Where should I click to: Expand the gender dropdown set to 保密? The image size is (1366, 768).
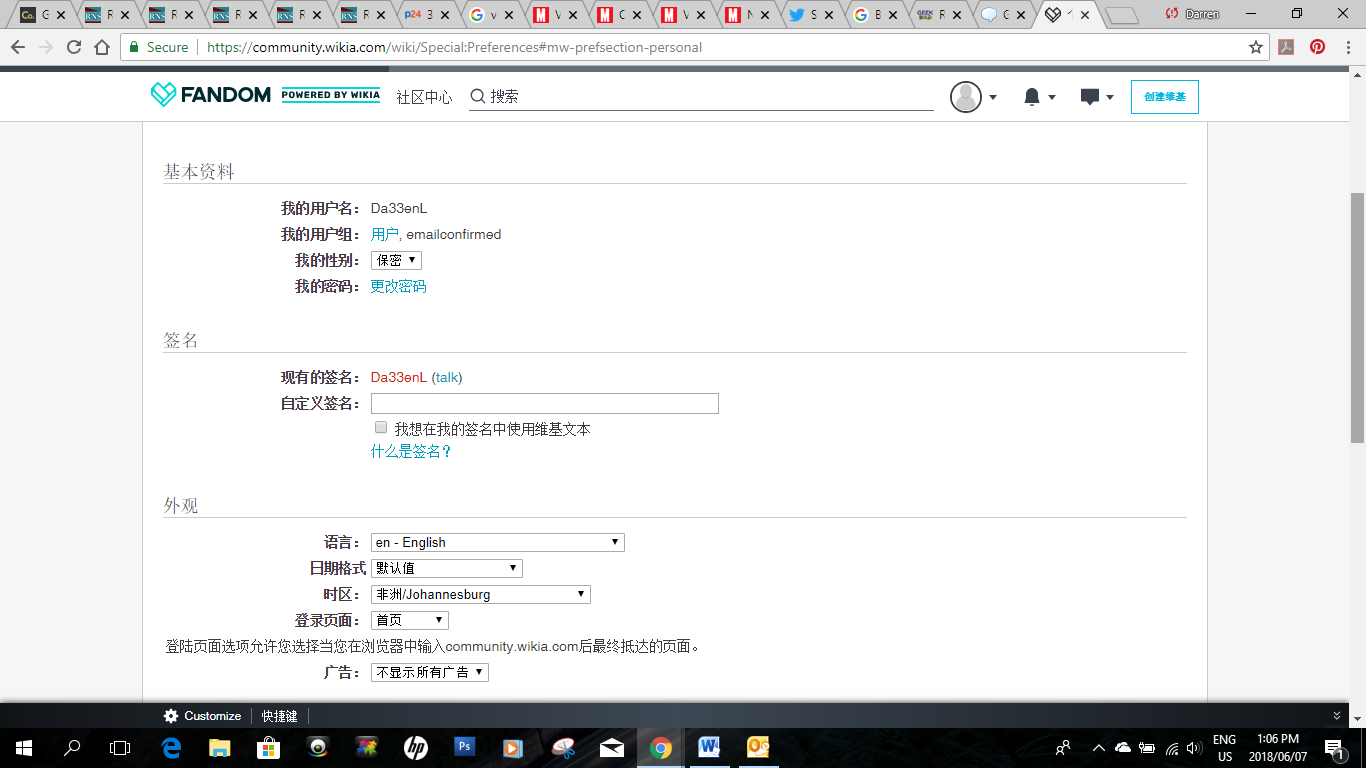point(396,260)
